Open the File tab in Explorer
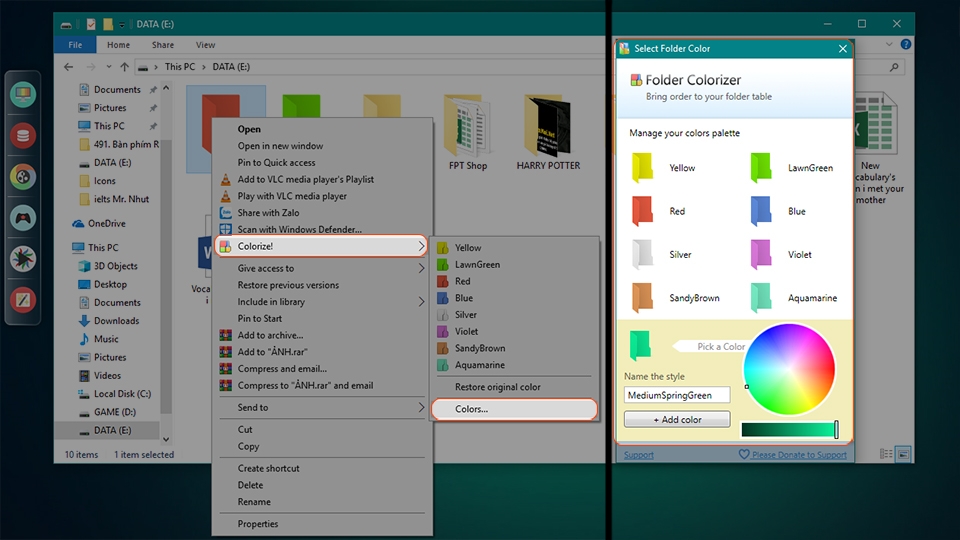This screenshot has width=960, height=540. (75, 45)
